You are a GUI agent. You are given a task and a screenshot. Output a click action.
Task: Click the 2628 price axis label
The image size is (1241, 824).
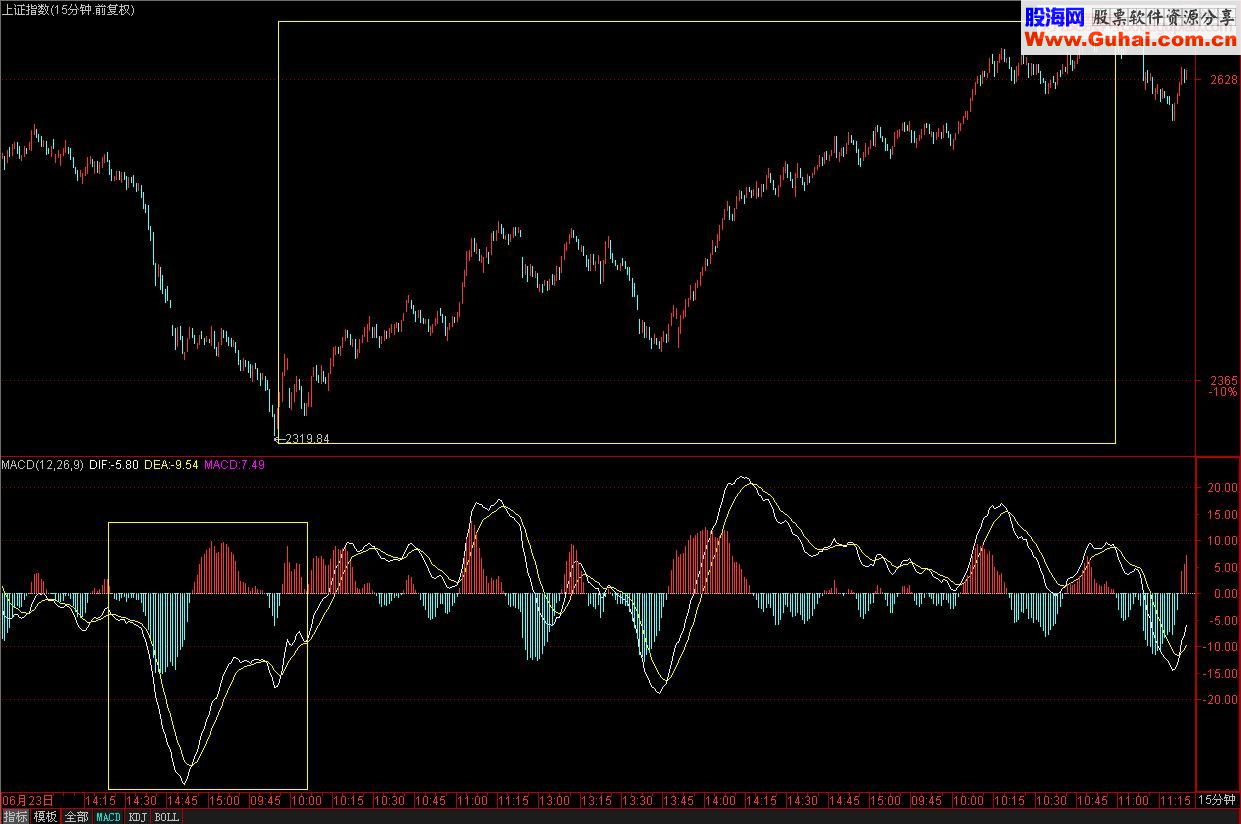click(x=1223, y=80)
